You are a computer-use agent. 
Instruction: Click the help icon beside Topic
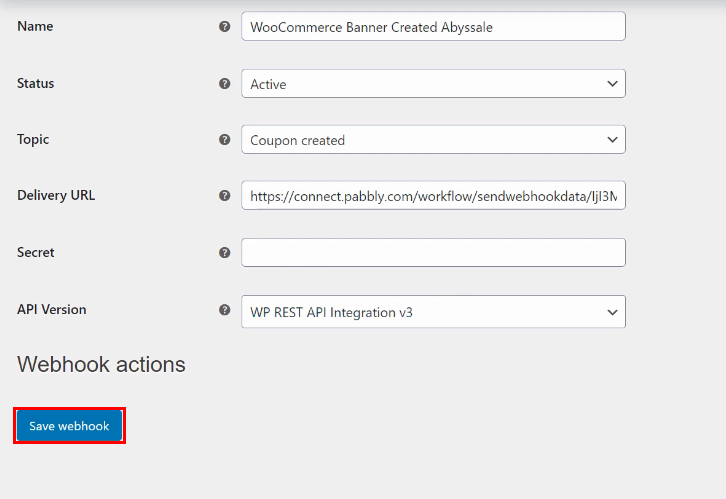coord(224,140)
